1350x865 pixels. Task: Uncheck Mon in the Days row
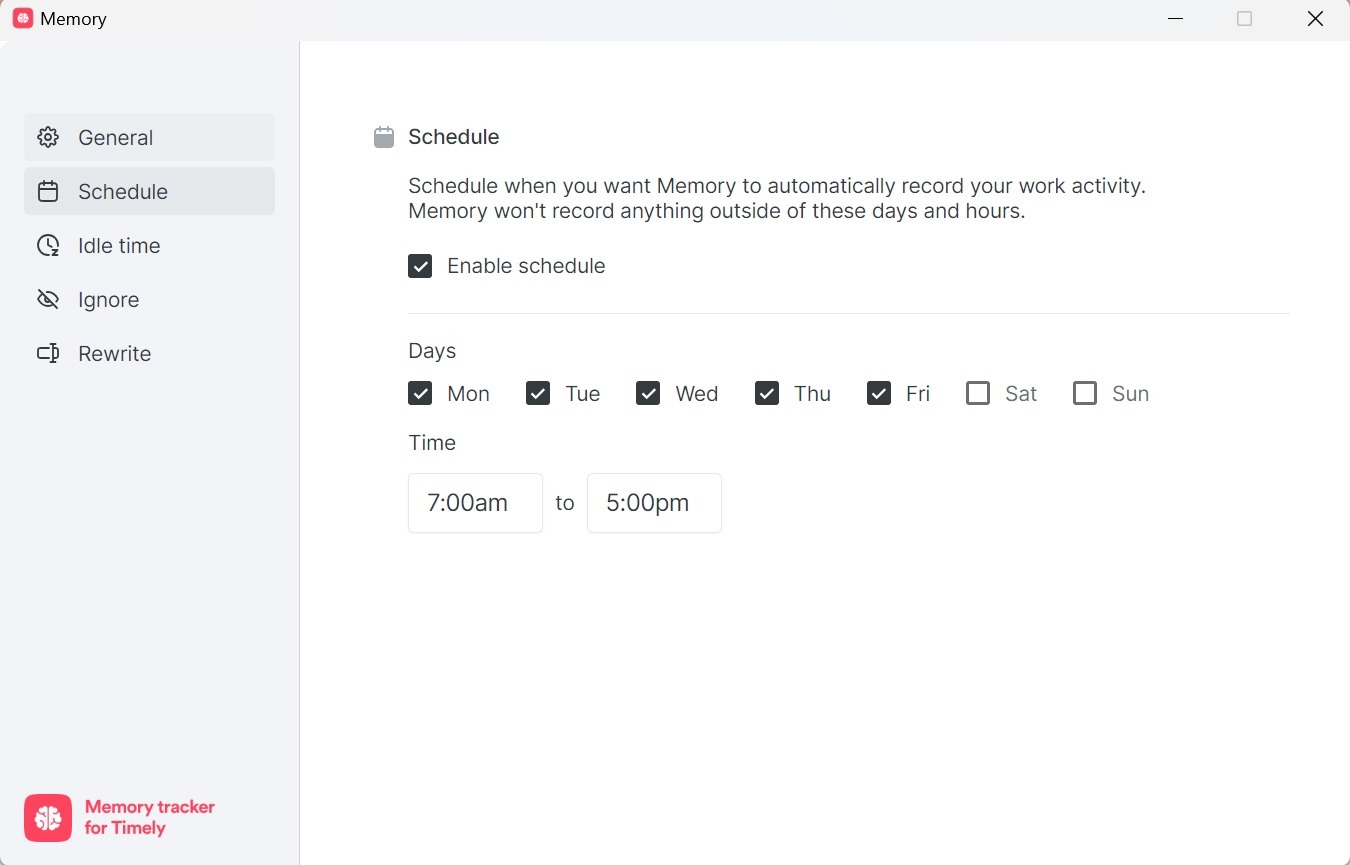[x=420, y=393]
